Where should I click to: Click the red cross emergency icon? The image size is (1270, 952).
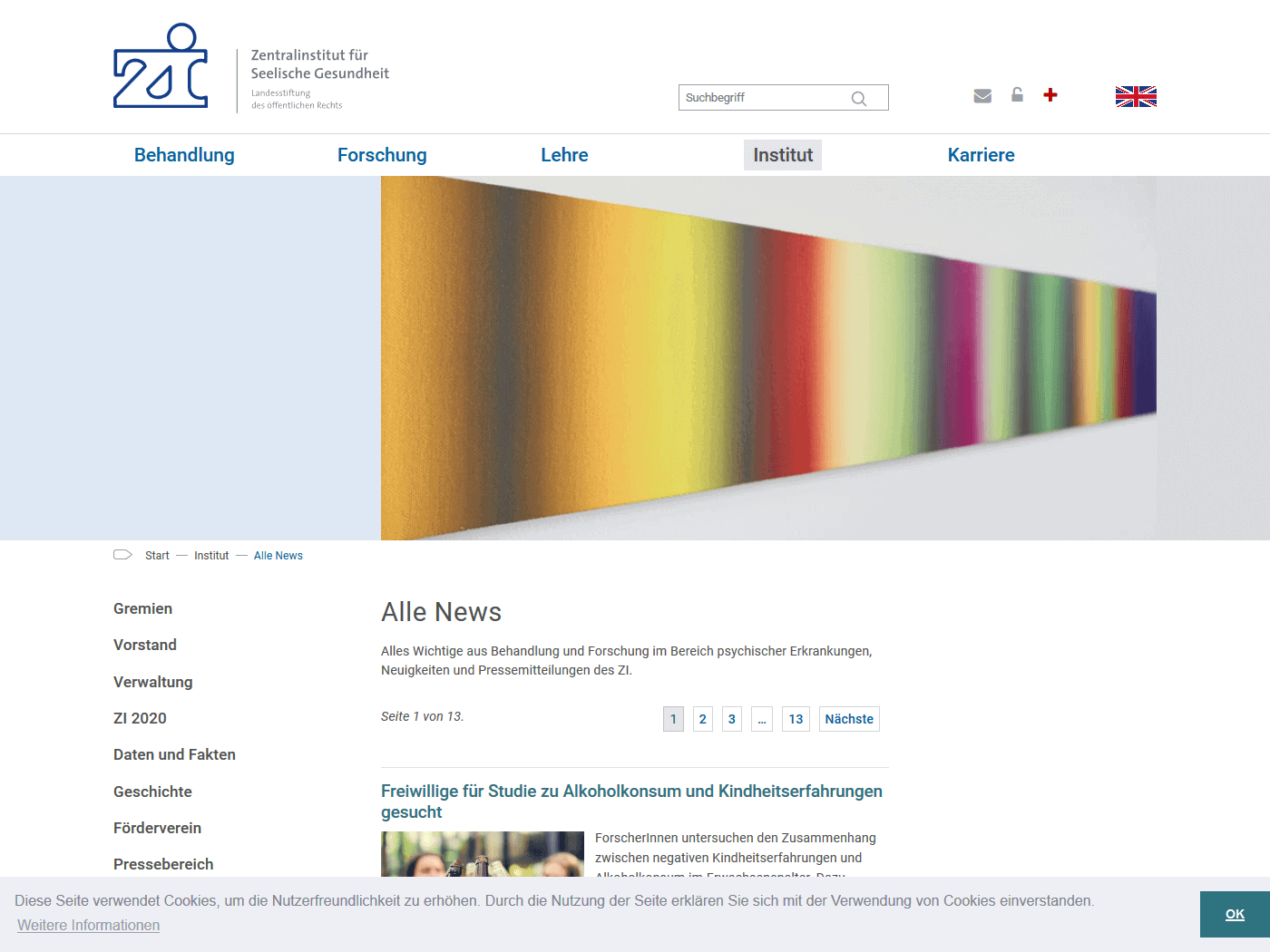(x=1050, y=95)
